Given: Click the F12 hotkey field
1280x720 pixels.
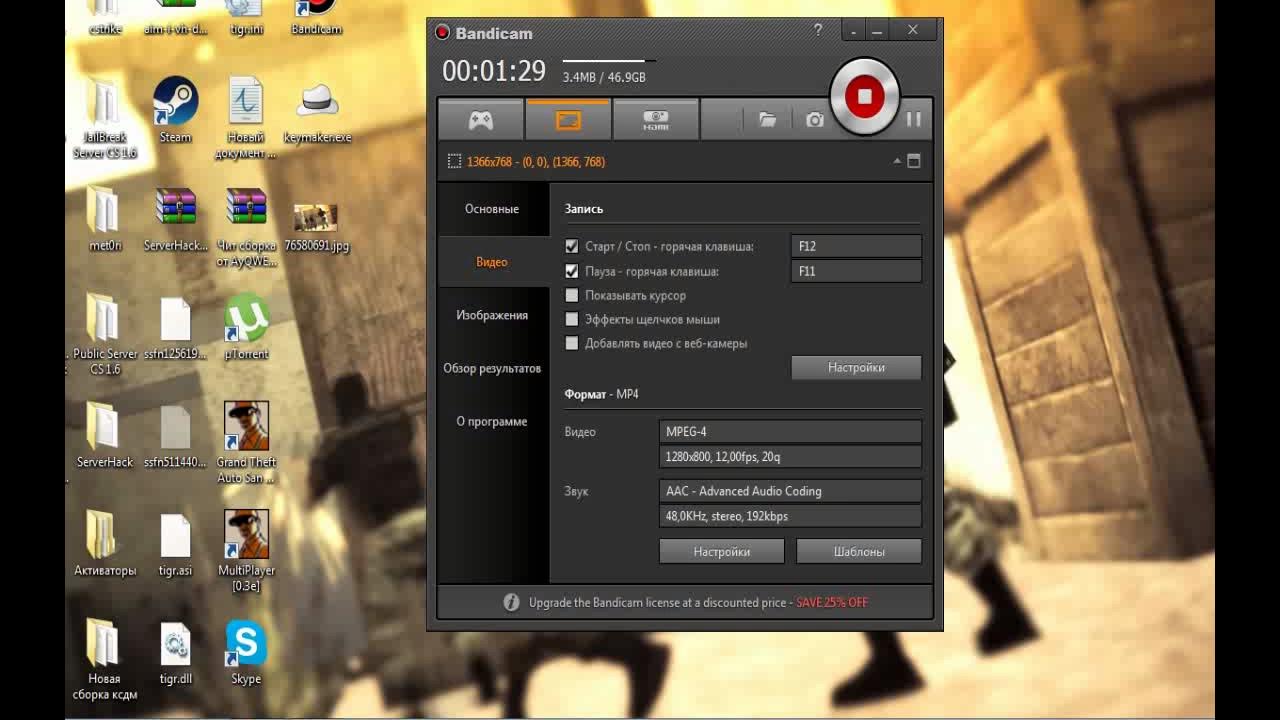Looking at the screenshot, I should (x=856, y=246).
